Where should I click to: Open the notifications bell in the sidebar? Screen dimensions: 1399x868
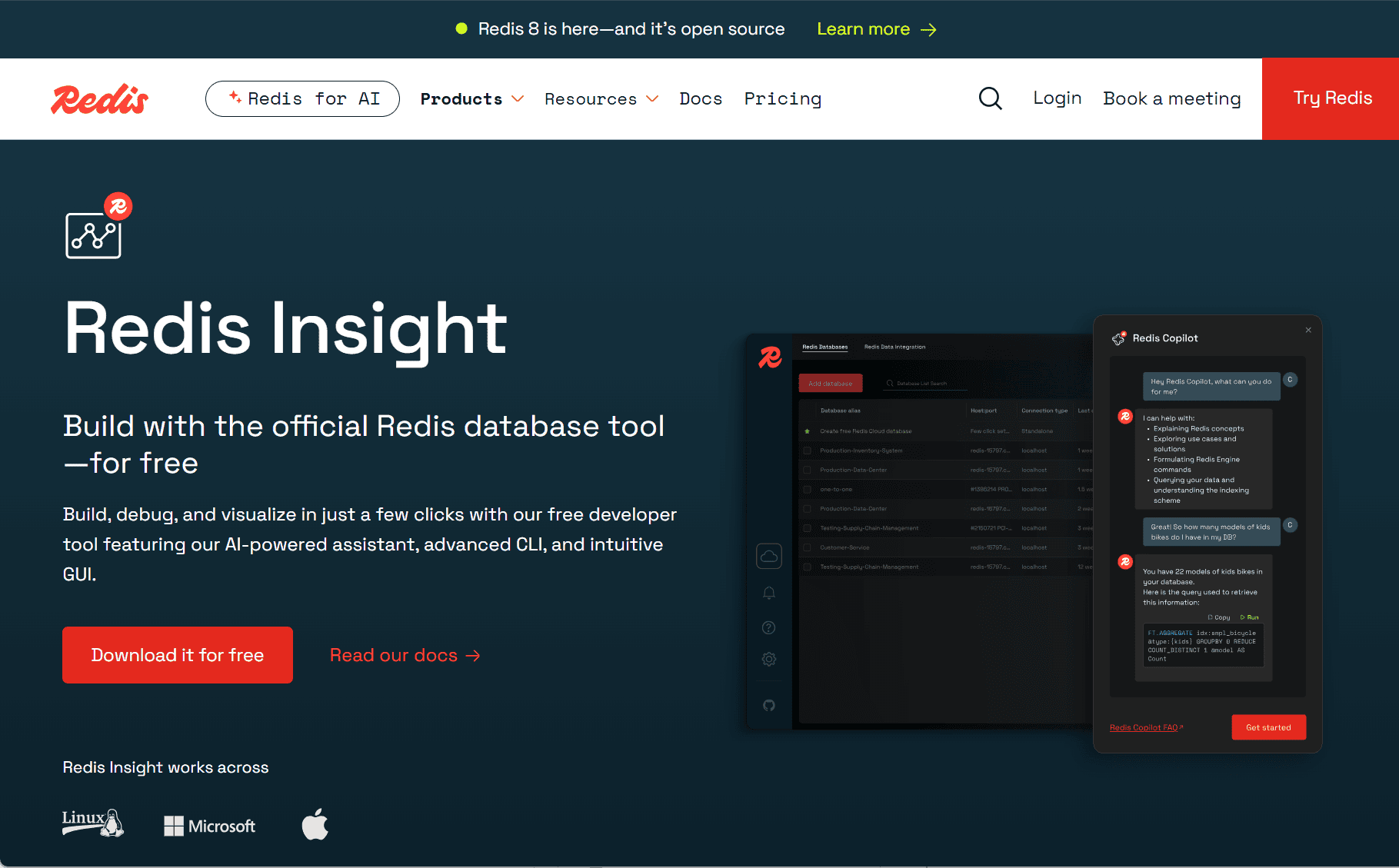pos(769,592)
